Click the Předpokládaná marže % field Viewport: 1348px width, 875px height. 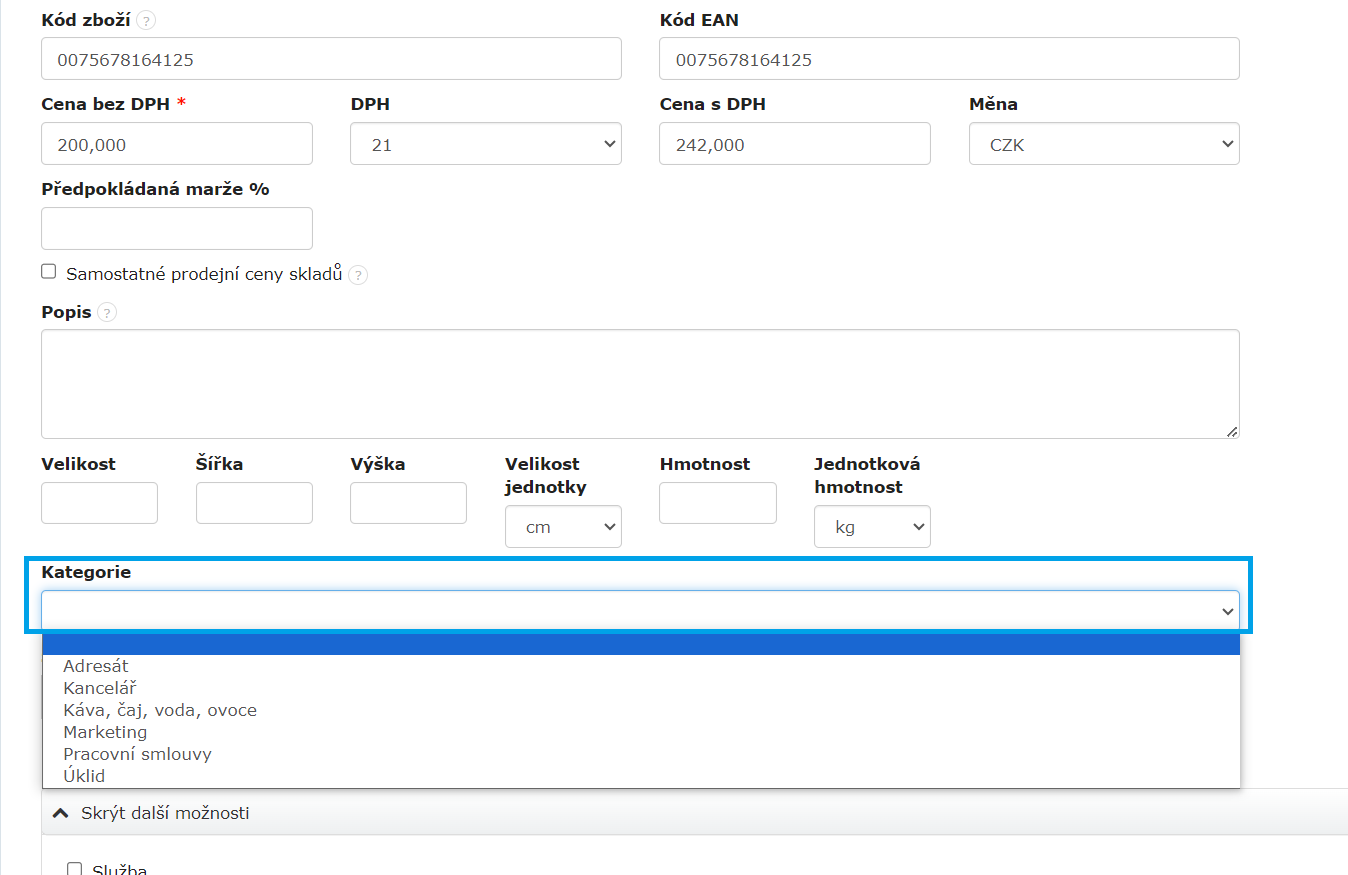point(176,228)
